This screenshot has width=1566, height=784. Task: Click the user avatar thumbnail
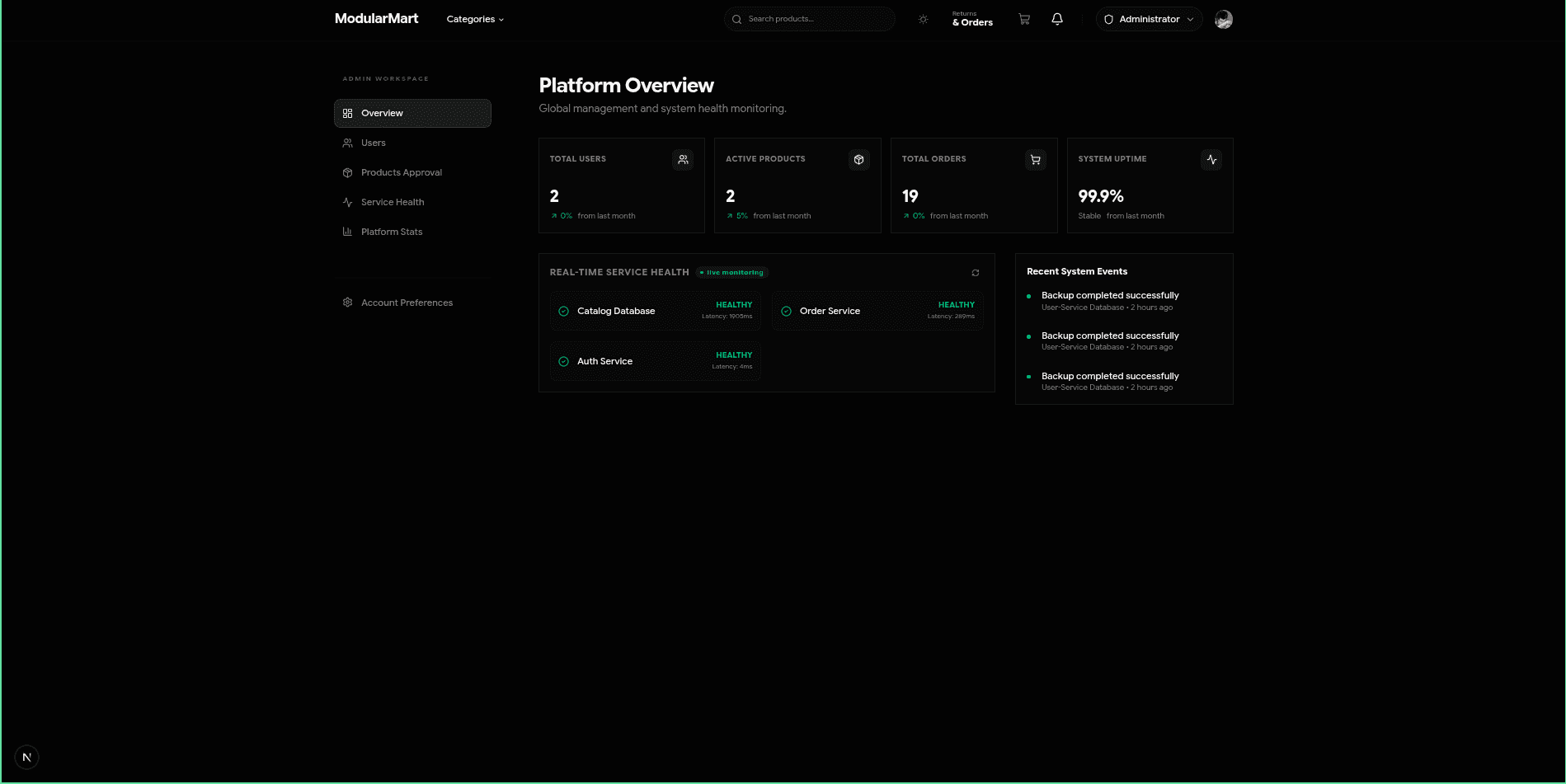(1224, 19)
